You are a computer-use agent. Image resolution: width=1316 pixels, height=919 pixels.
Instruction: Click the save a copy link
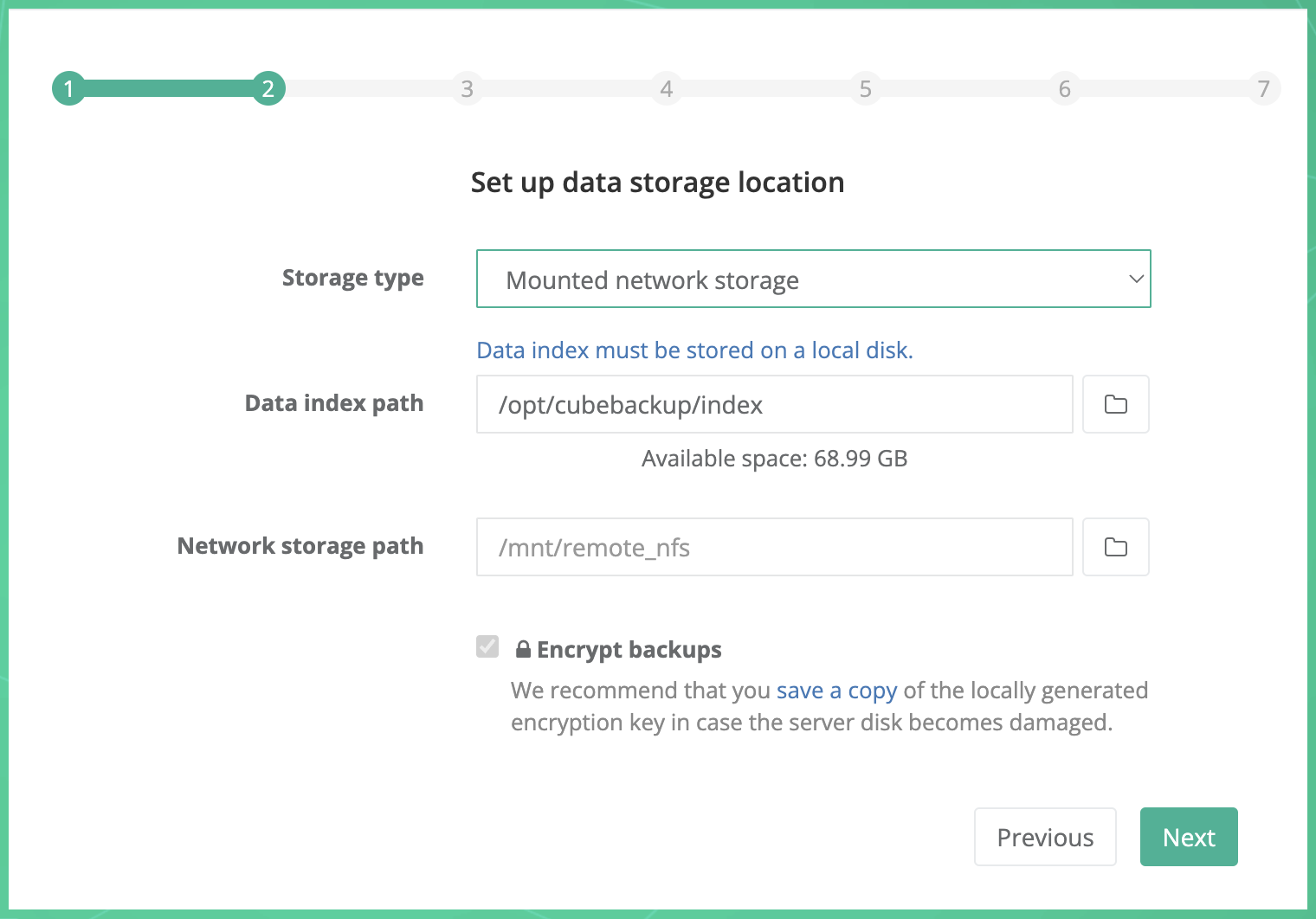point(836,690)
